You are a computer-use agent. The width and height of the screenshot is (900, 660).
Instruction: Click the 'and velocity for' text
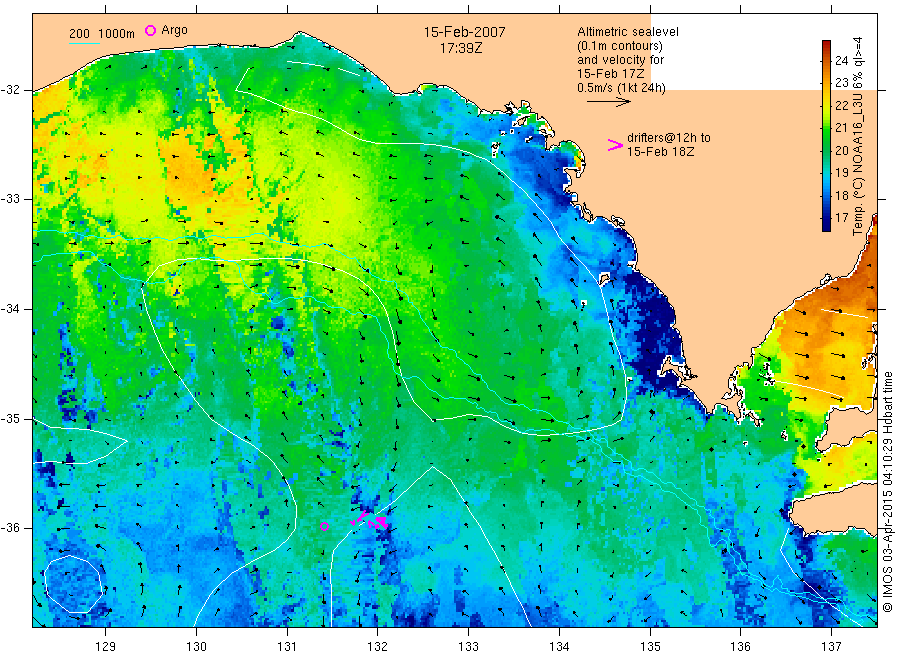[x=620, y=60]
